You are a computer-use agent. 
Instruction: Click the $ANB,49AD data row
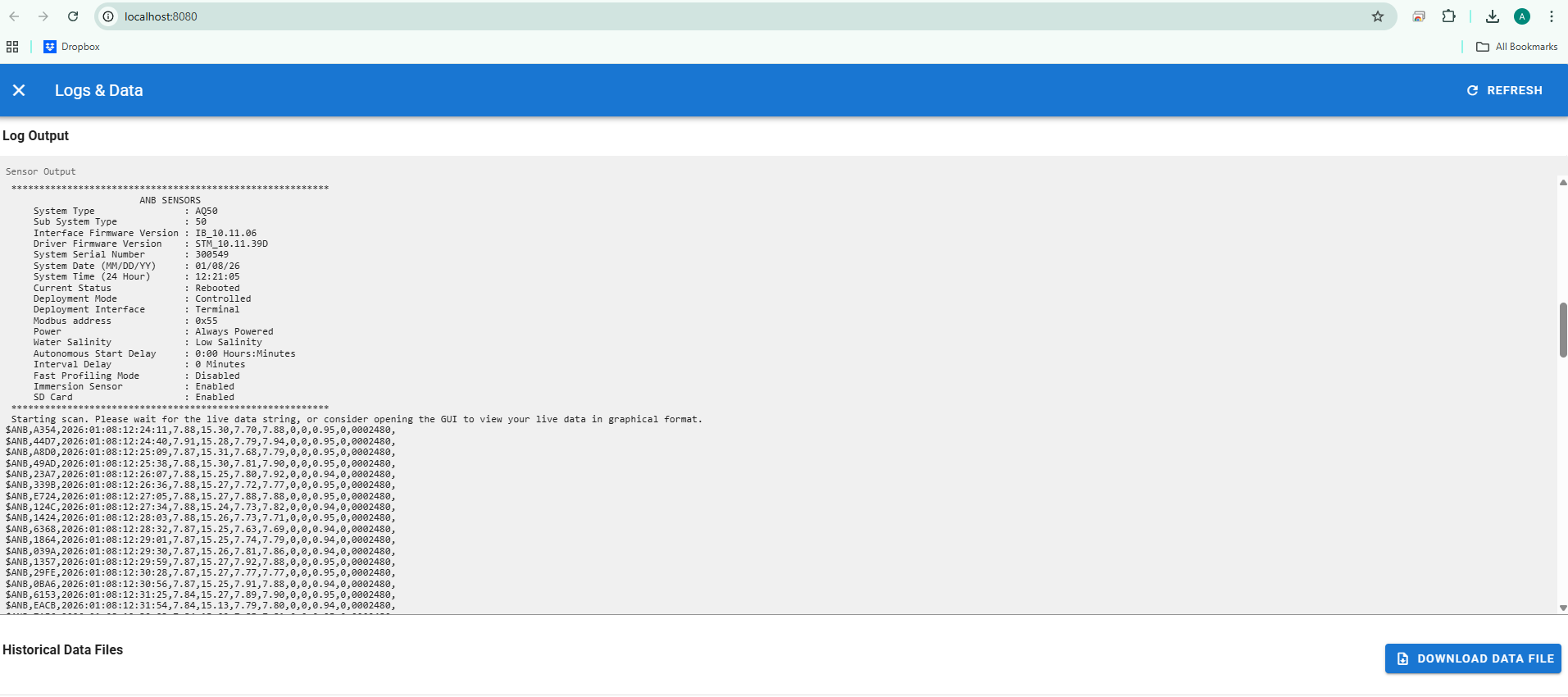201,463
